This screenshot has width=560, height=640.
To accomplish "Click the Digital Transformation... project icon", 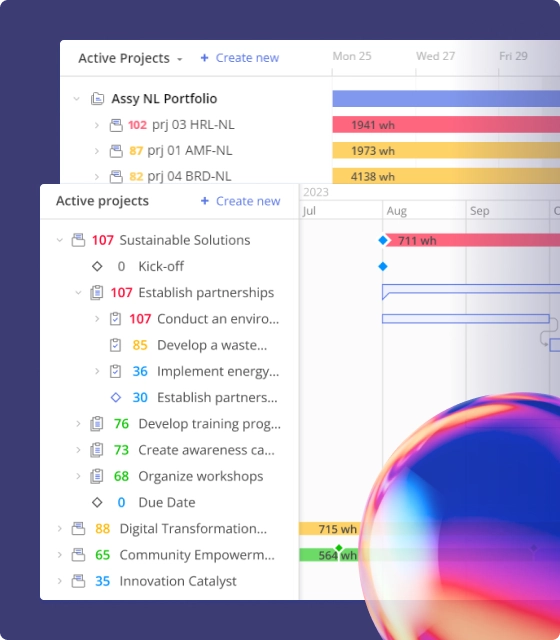I will click(x=78, y=529).
